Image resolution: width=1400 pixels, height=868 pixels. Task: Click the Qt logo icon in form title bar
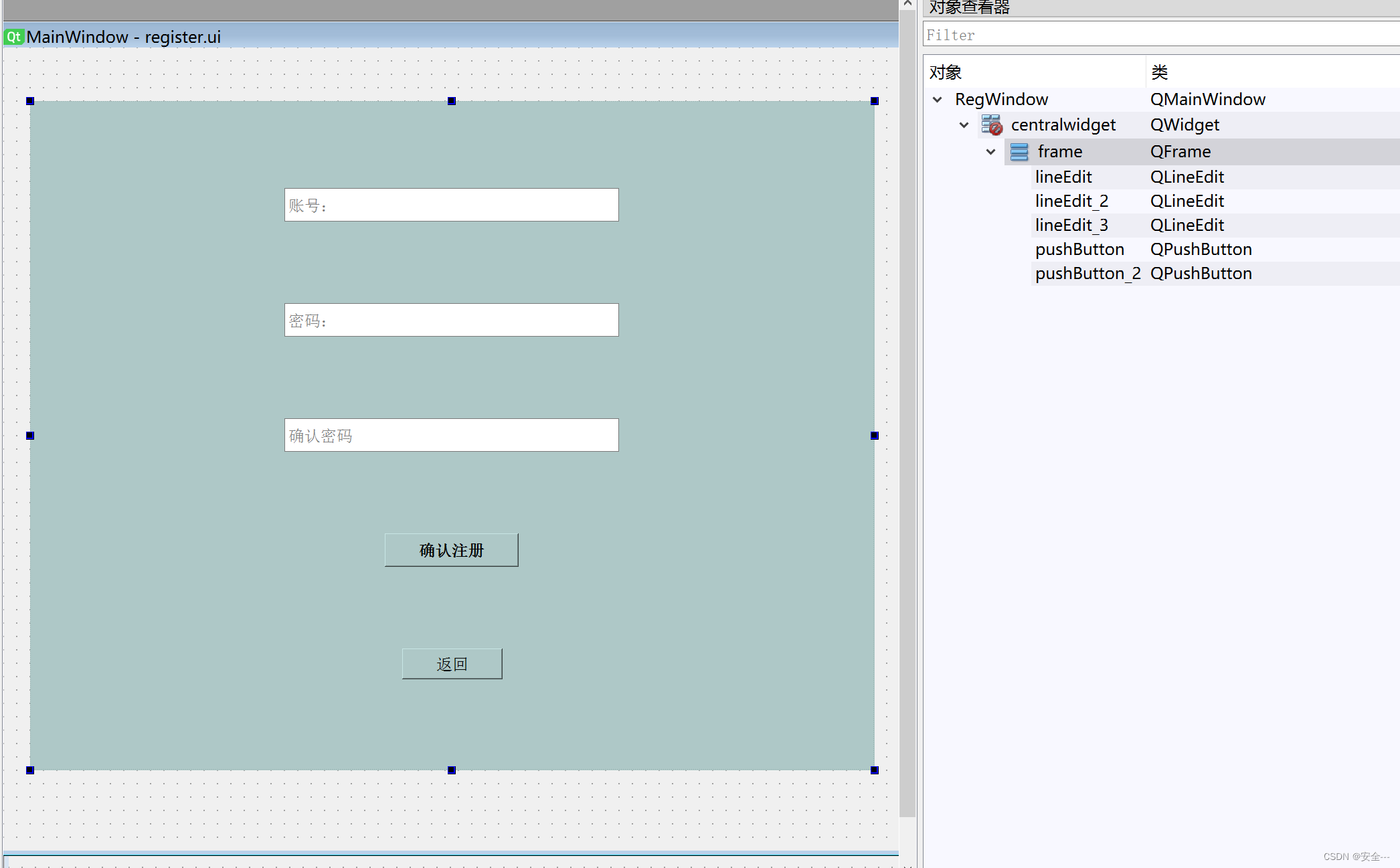coord(14,37)
